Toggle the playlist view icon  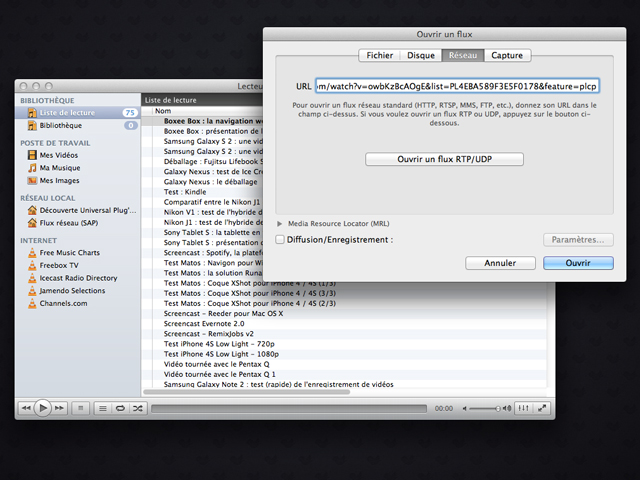click(103, 408)
